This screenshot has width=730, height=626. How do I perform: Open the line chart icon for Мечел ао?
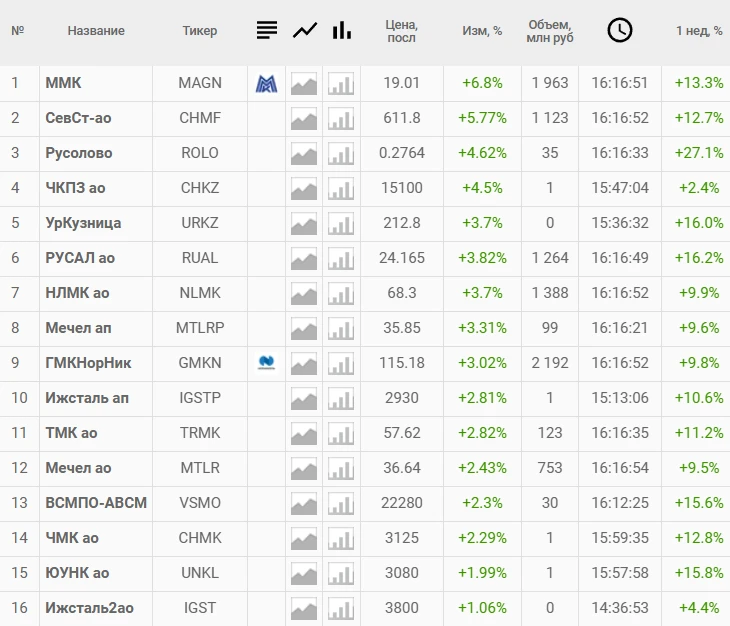(x=304, y=469)
